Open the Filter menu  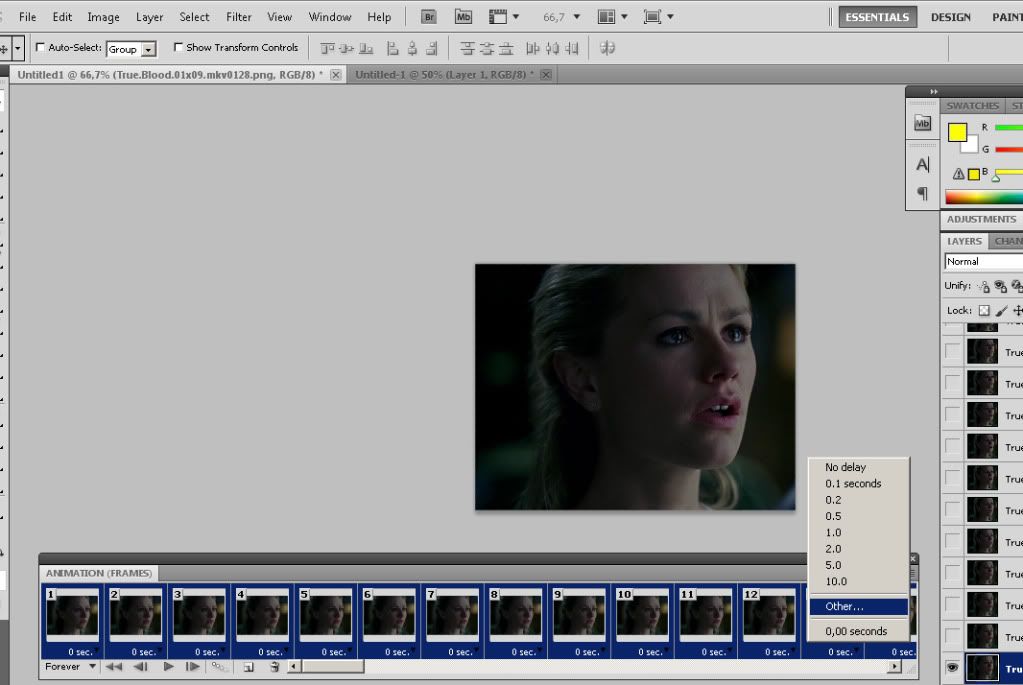click(x=238, y=17)
